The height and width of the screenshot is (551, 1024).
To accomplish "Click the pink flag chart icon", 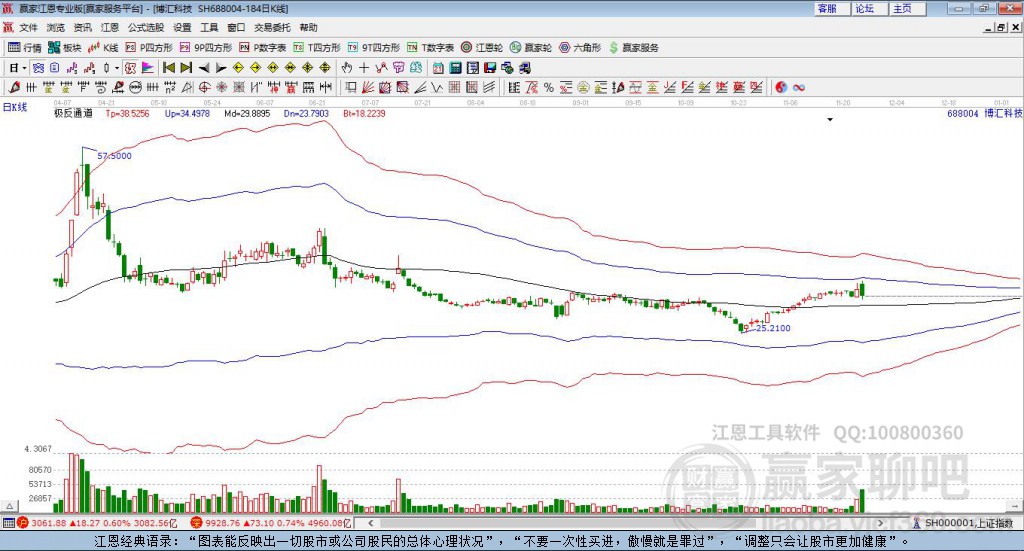I will pos(148,67).
